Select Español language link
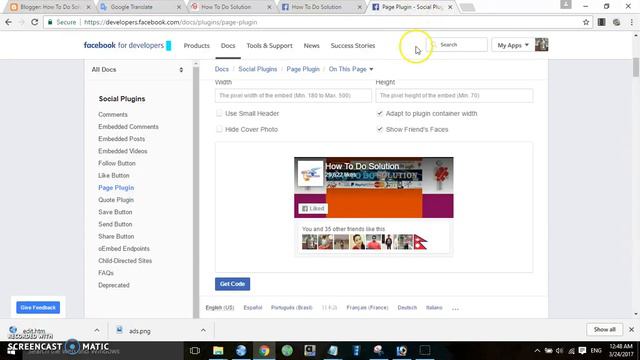This screenshot has width=640, height=360. coord(253,308)
